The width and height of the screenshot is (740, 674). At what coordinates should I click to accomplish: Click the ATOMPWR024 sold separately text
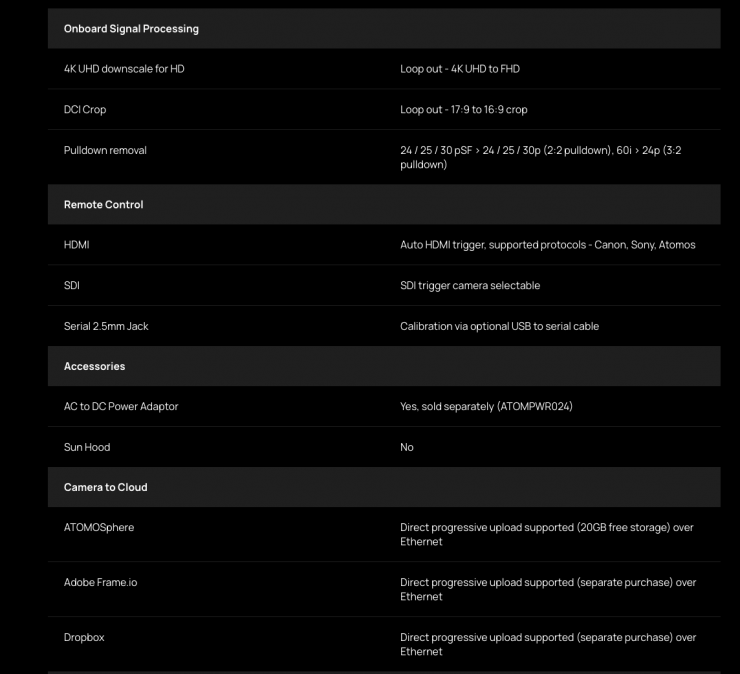click(x=486, y=406)
